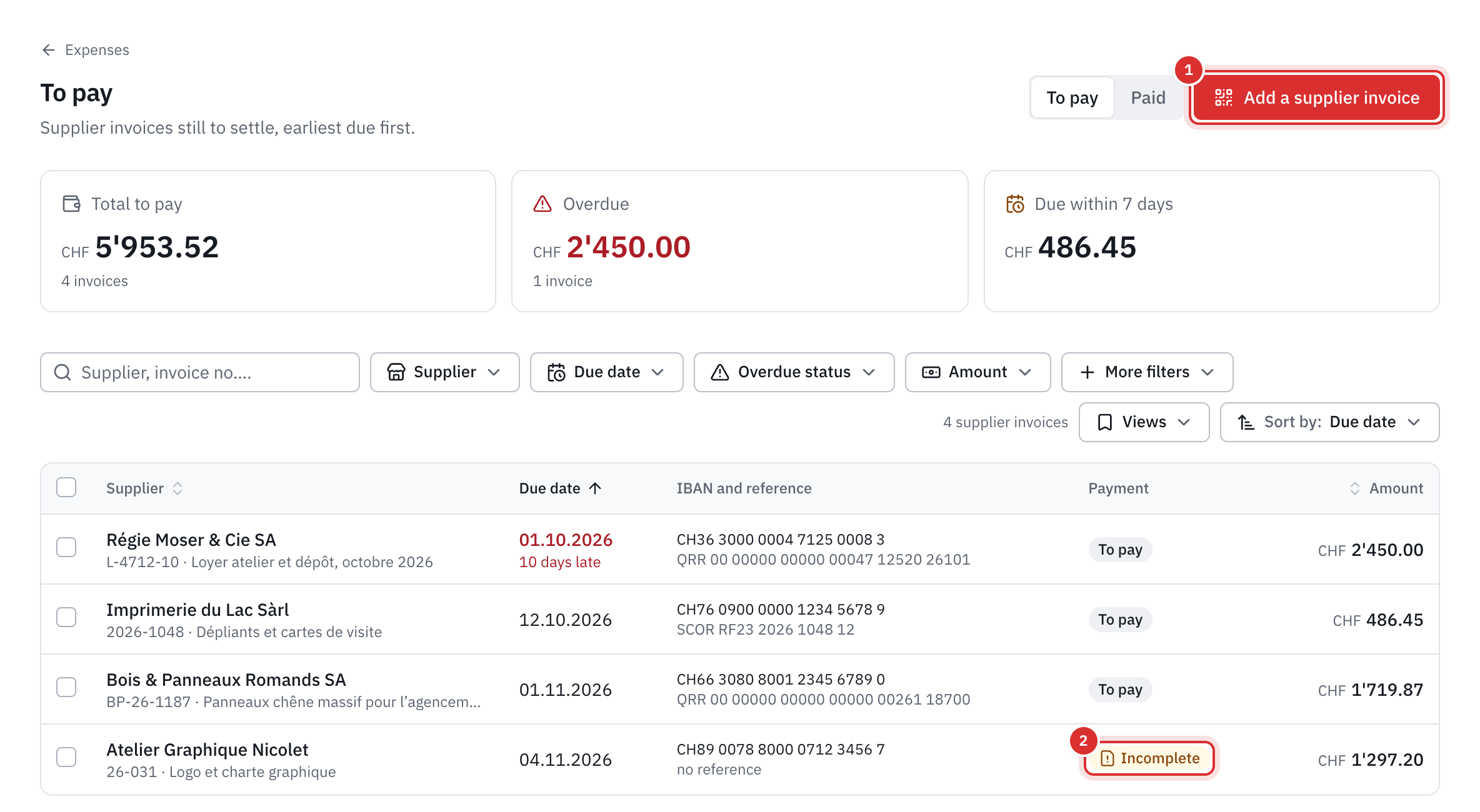
Task: Click the triangle icon on Overdue status filter
Action: point(720,372)
